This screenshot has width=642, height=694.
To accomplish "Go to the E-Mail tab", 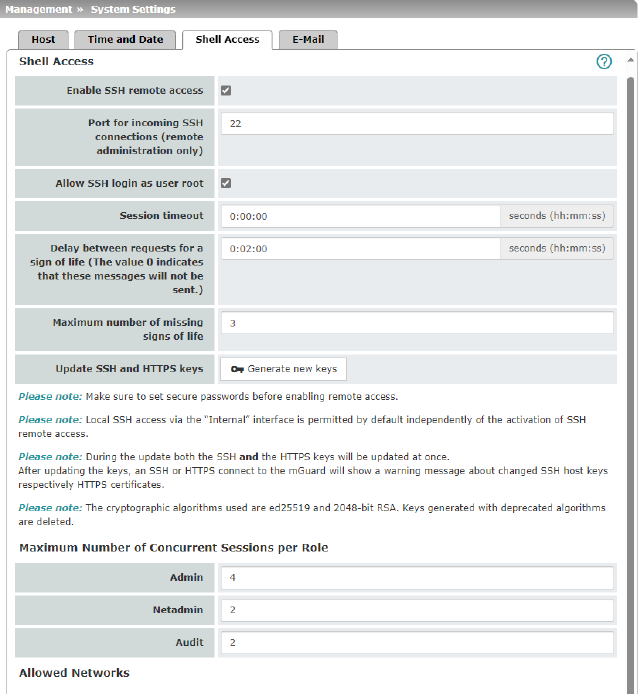I will (308, 40).
